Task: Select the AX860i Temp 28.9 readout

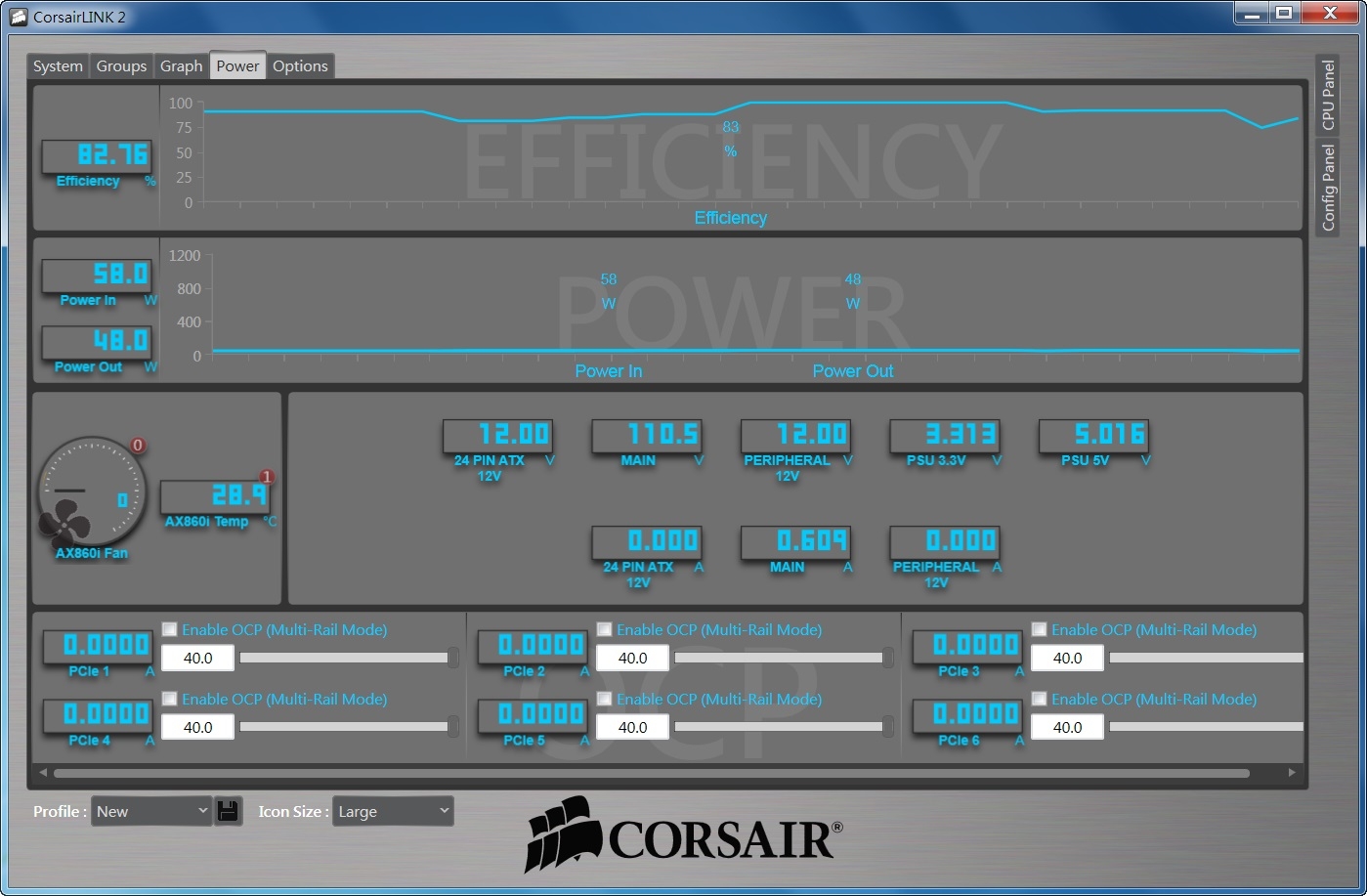Action: (215, 497)
